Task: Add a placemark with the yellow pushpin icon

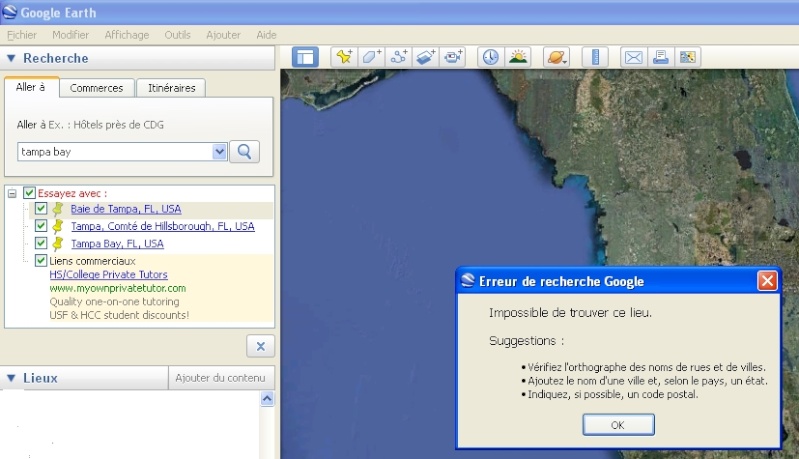Action: tap(344, 57)
